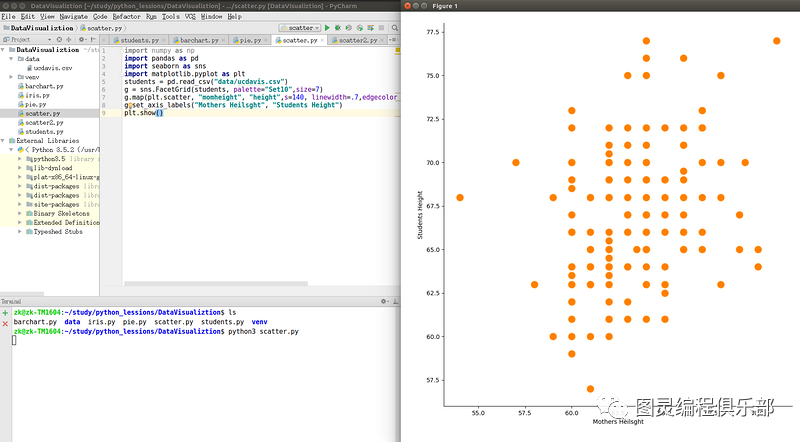
Task: Close terminal session with red X
Action: (x=5, y=324)
